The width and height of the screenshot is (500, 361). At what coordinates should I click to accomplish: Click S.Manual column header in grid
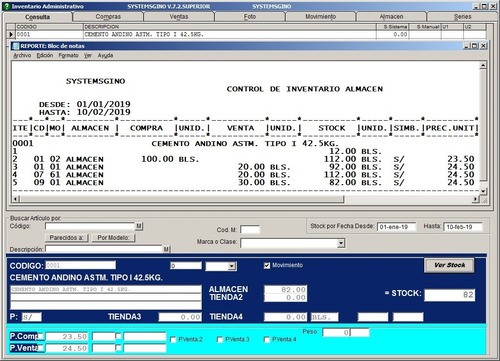(425, 27)
